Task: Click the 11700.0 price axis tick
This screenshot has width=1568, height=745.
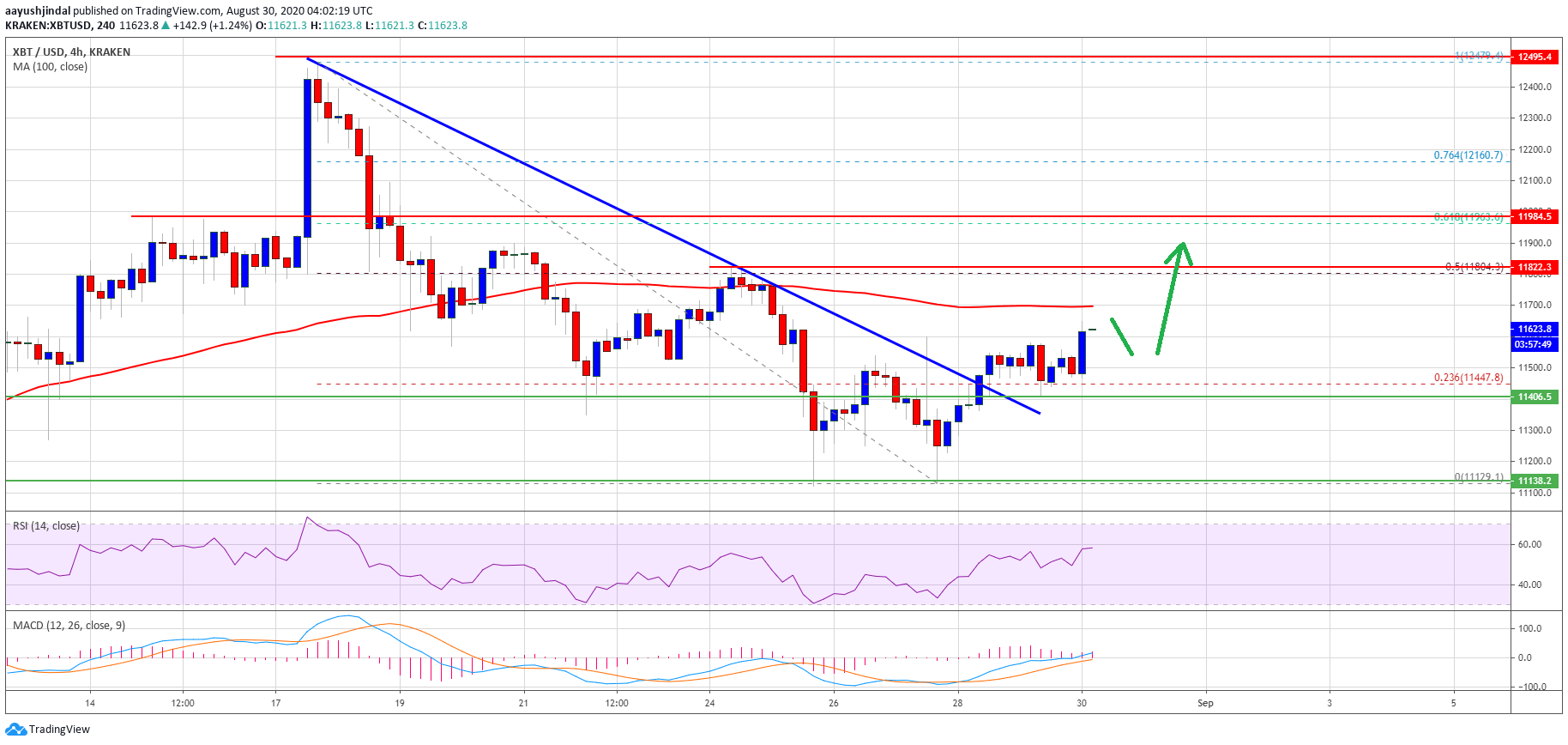Action: [x=1535, y=305]
